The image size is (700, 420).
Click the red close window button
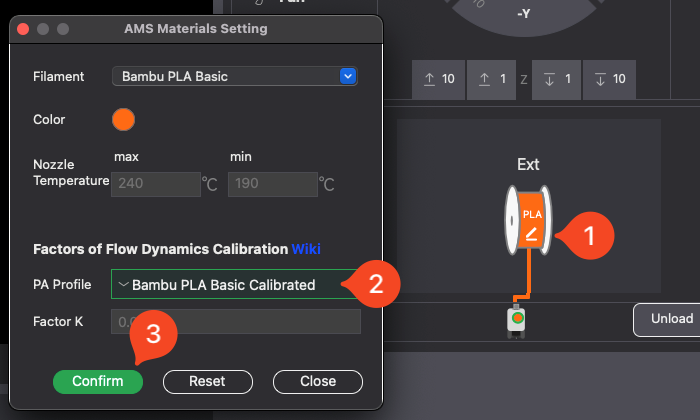click(25, 29)
